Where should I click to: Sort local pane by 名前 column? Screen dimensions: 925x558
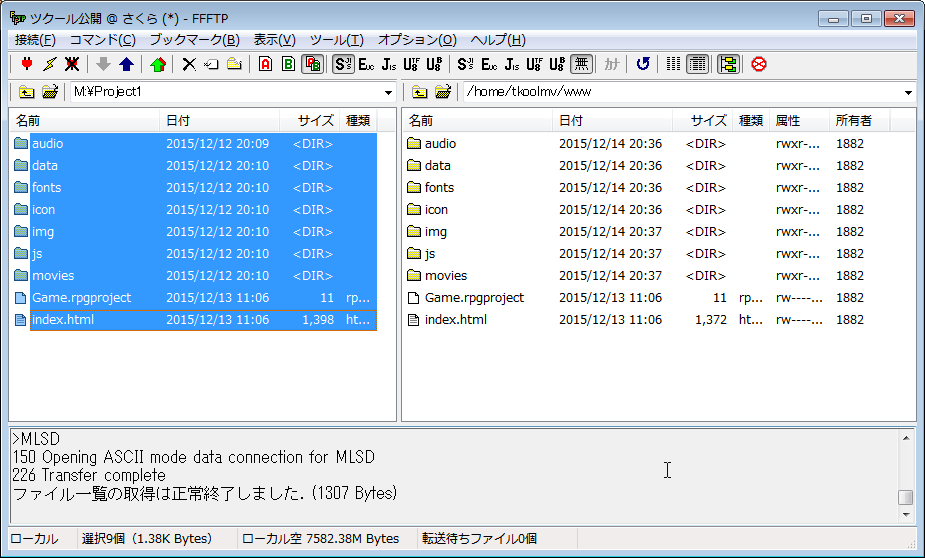(x=84, y=120)
